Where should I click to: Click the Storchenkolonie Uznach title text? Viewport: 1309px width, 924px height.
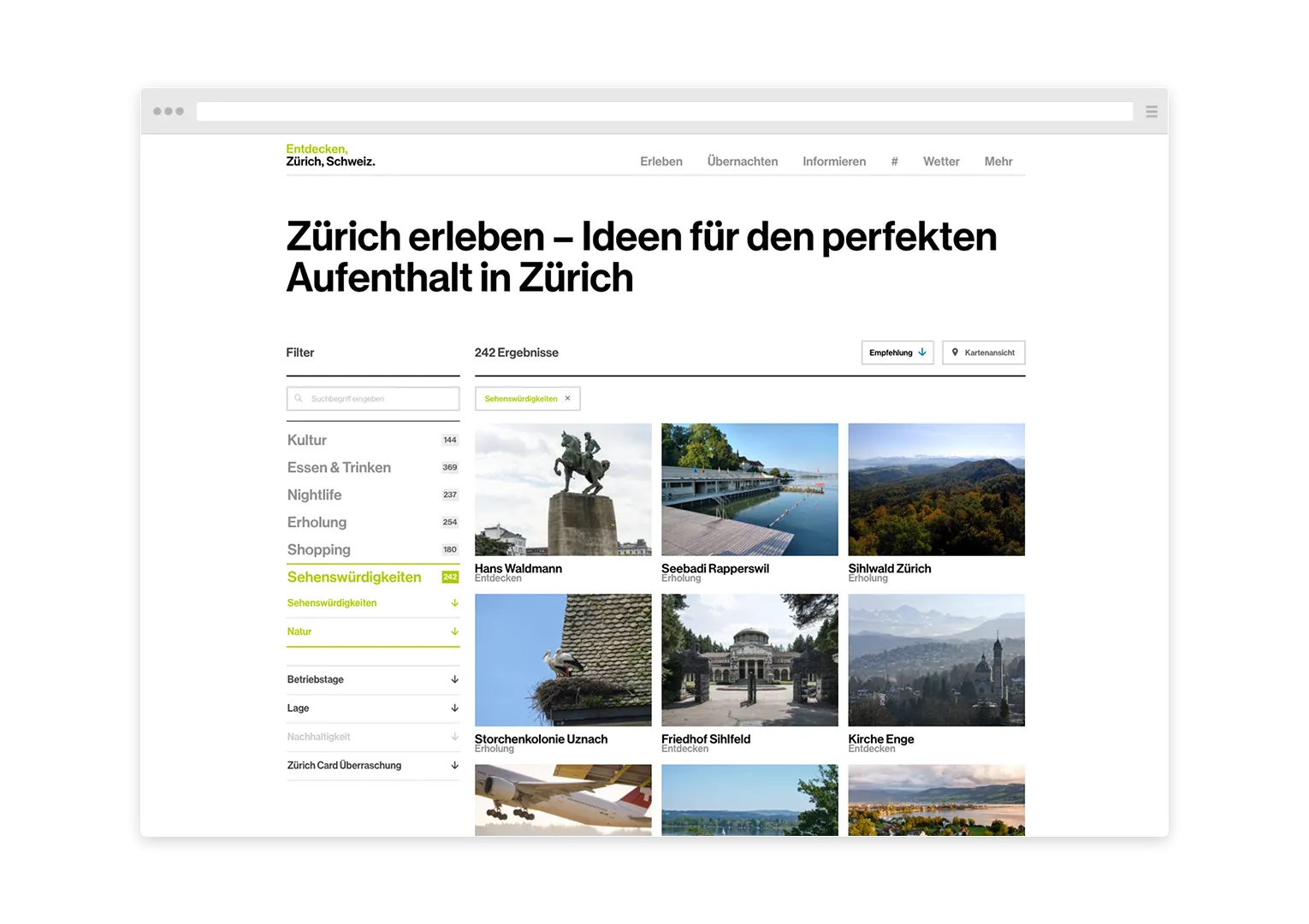coord(541,738)
